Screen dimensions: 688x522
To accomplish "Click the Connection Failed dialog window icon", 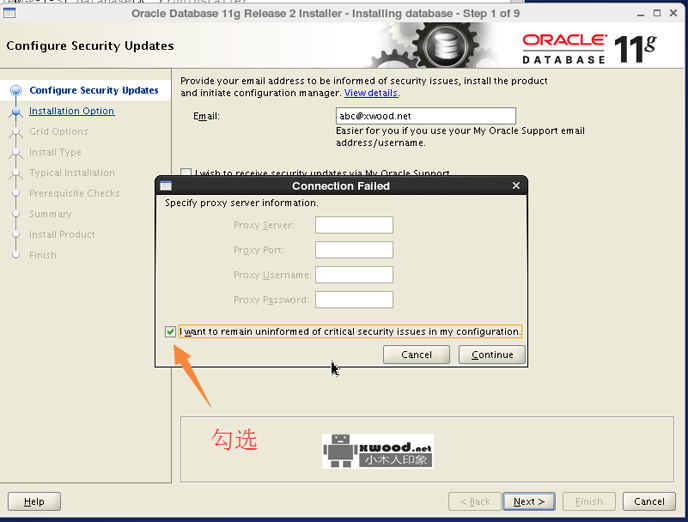I will [166, 186].
